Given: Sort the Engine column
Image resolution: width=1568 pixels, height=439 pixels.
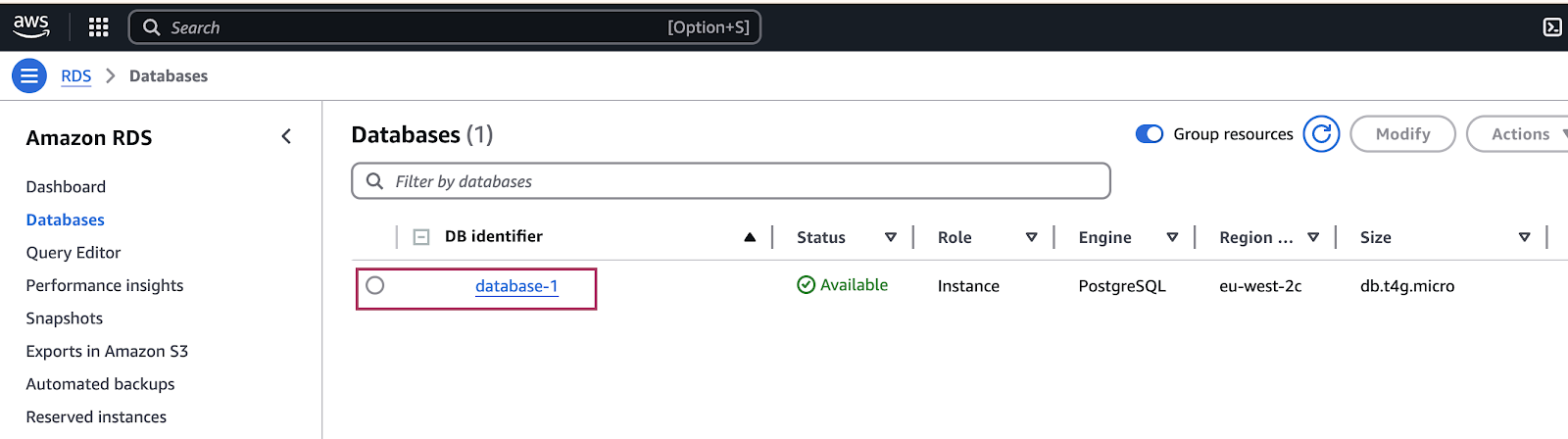Looking at the screenshot, I should [1172, 237].
